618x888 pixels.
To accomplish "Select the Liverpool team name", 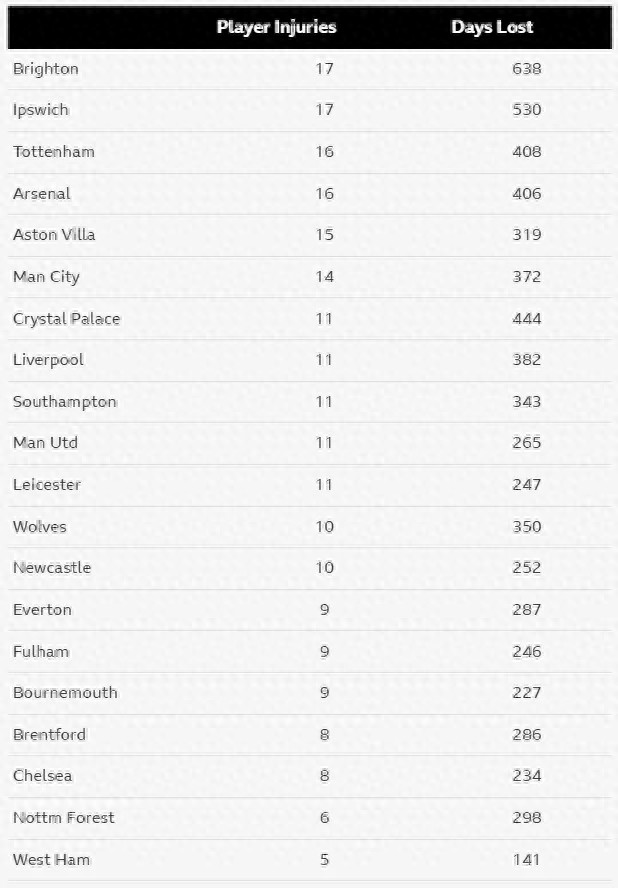I will [x=48, y=360].
